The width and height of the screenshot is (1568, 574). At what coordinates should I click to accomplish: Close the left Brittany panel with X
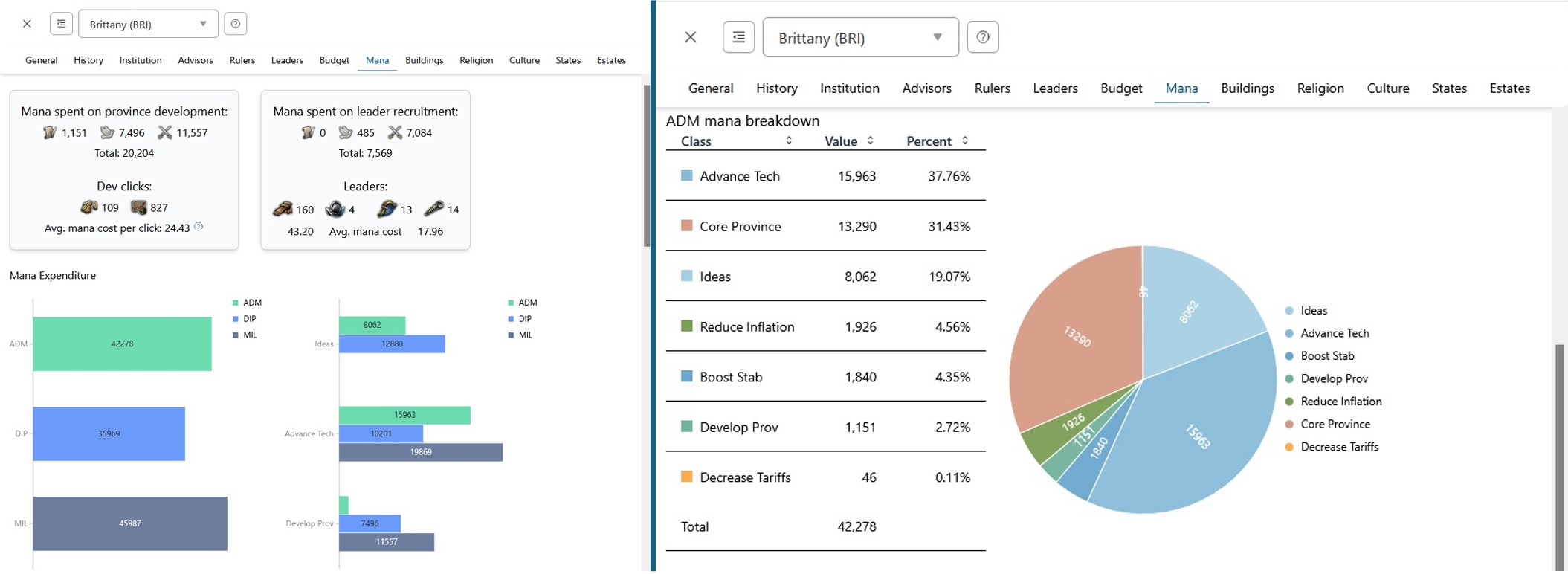click(27, 24)
